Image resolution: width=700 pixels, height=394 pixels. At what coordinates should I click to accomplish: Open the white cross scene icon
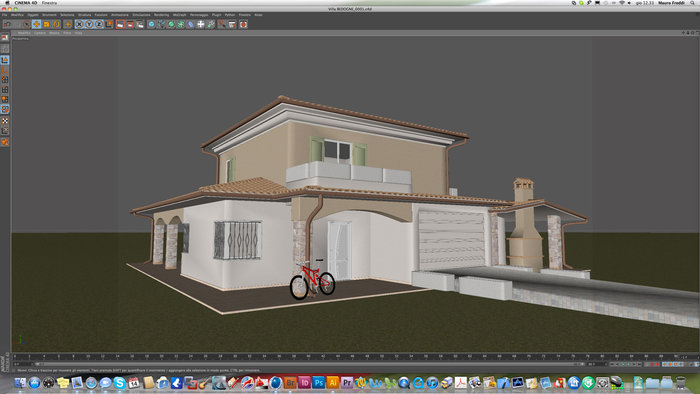tap(201, 24)
